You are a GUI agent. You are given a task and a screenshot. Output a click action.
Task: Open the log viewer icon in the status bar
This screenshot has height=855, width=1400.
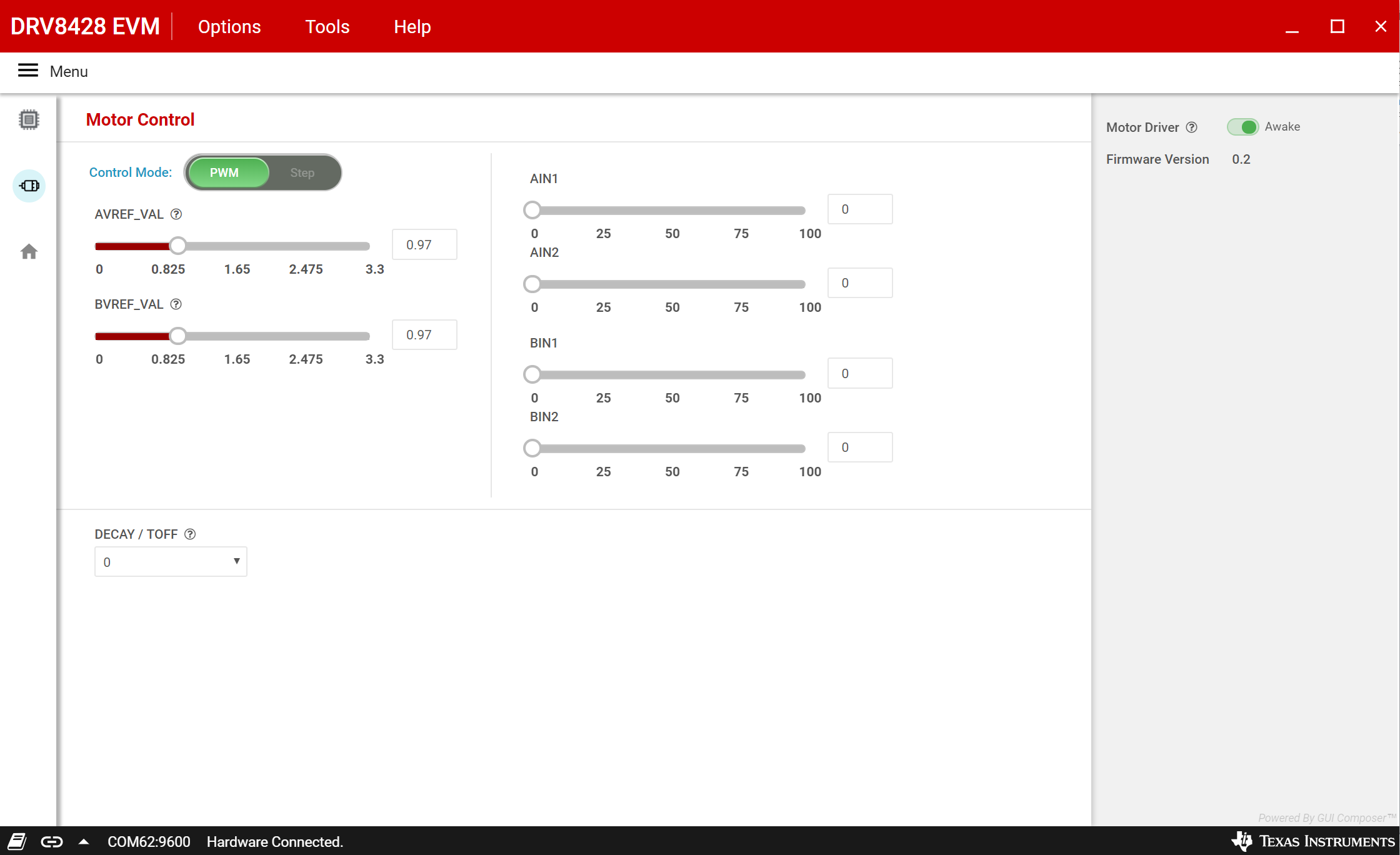pos(17,841)
